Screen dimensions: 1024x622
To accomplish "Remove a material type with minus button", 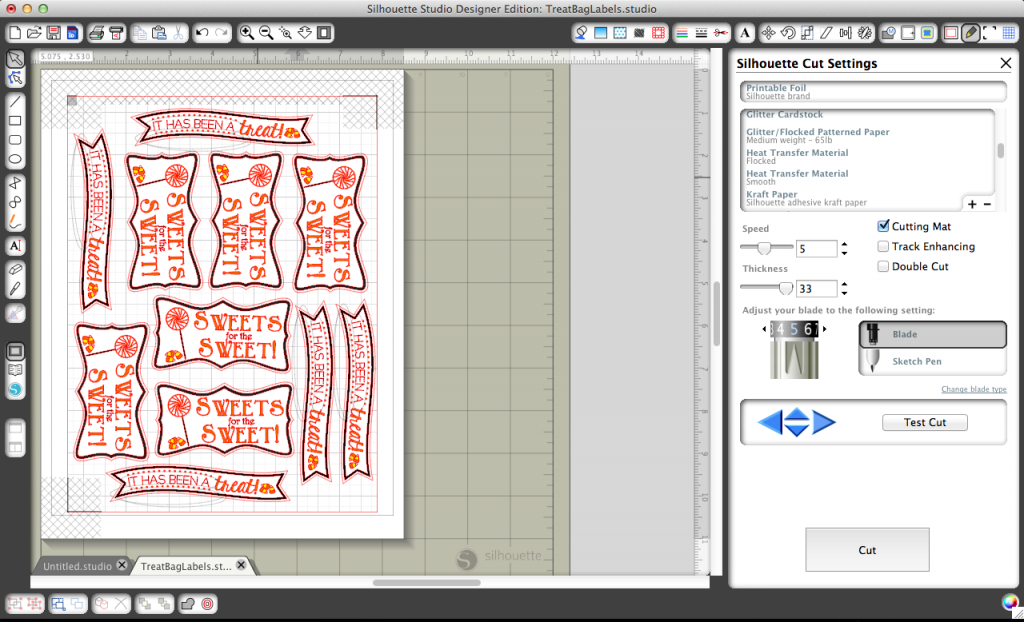I will [987, 205].
